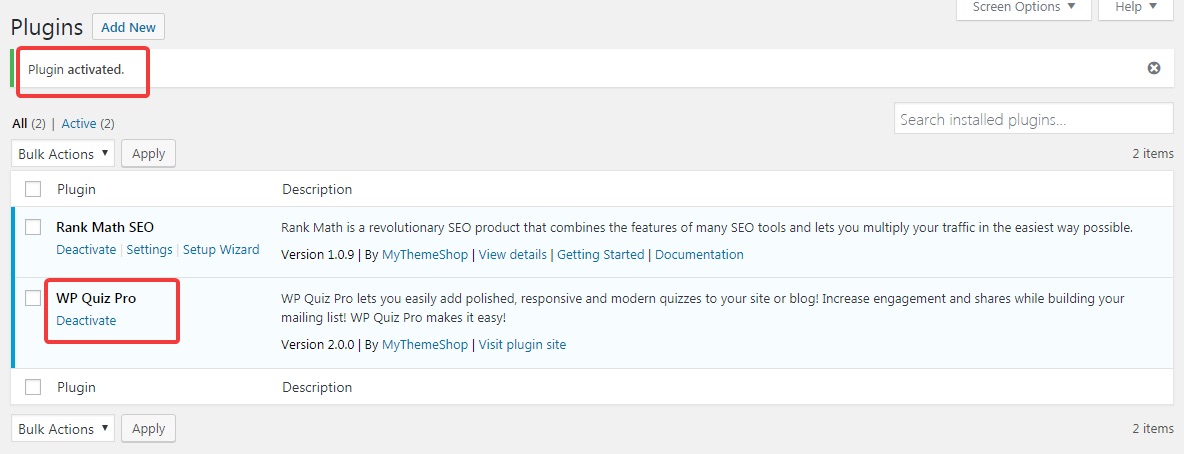1184x454 pixels.
Task: Open the bottom Bulk Actions dropdown
Action: (63, 429)
